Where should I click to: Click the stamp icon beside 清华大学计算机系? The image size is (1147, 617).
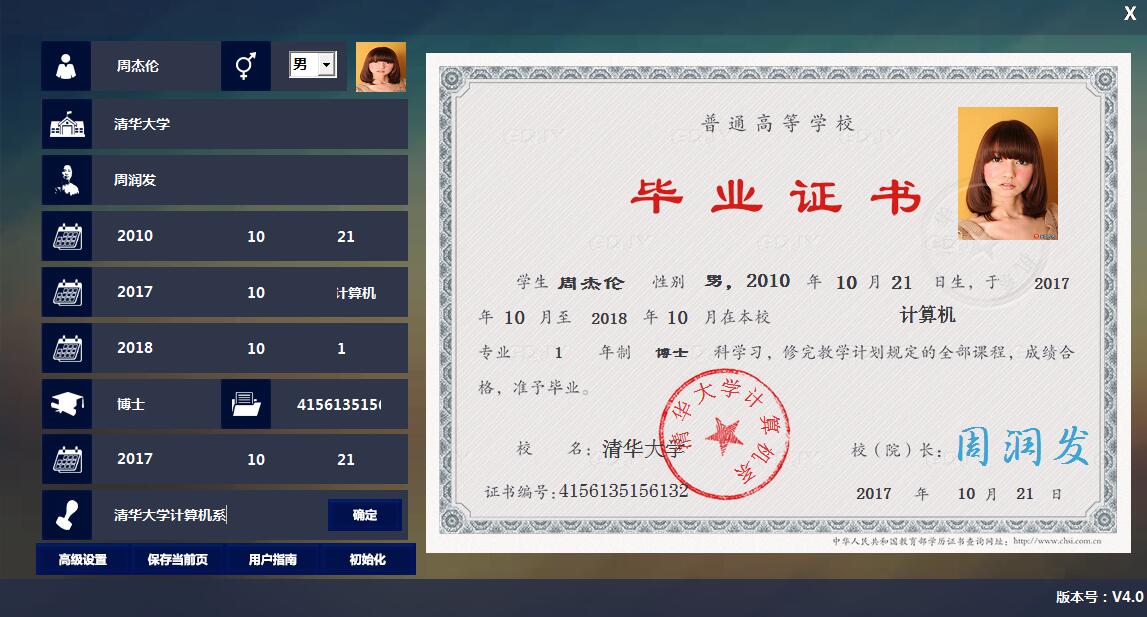(x=67, y=515)
